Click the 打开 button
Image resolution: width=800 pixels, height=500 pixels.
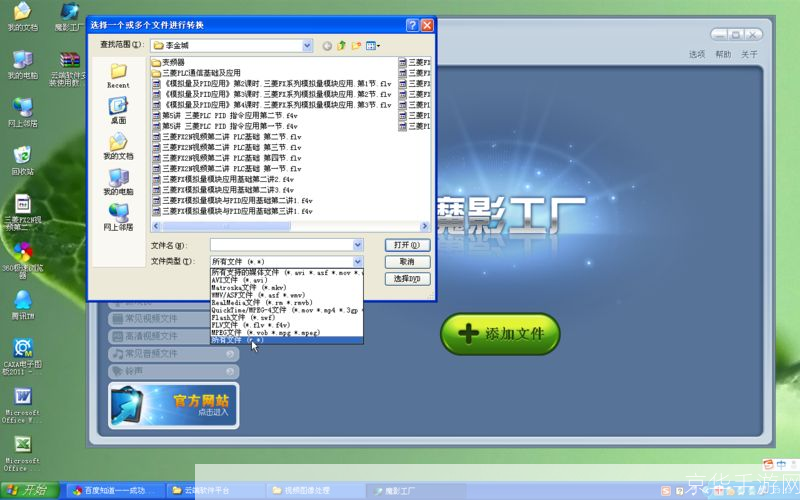click(x=407, y=245)
